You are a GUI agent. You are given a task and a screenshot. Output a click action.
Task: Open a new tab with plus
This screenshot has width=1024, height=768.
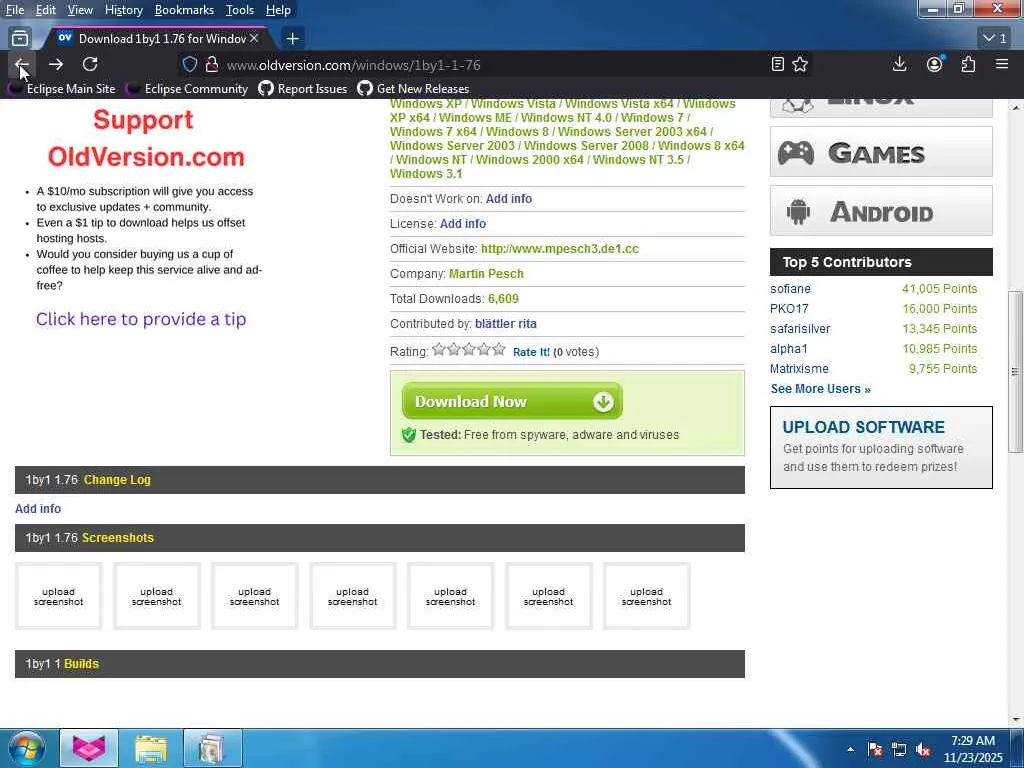[x=293, y=39]
